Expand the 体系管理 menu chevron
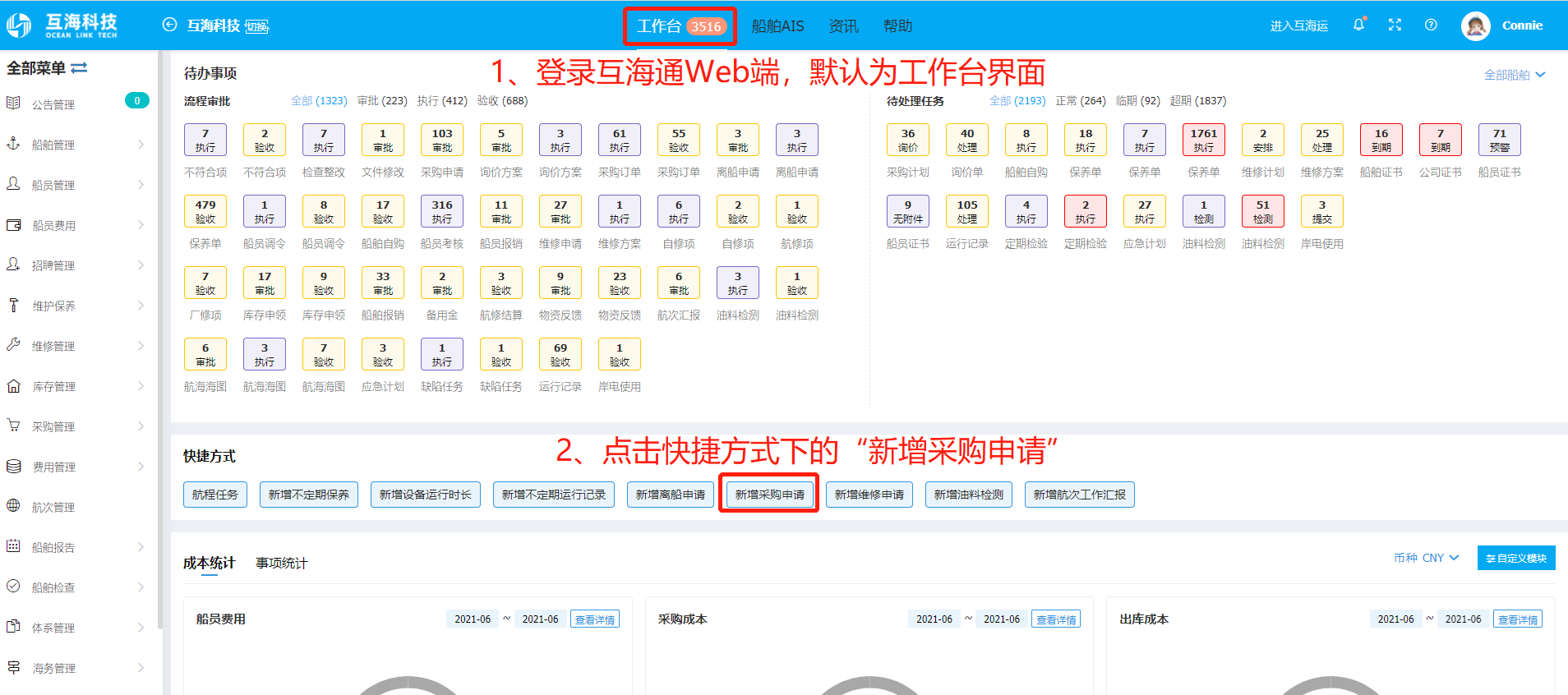Image resolution: width=1568 pixels, height=695 pixels. (x=141, y=628)
